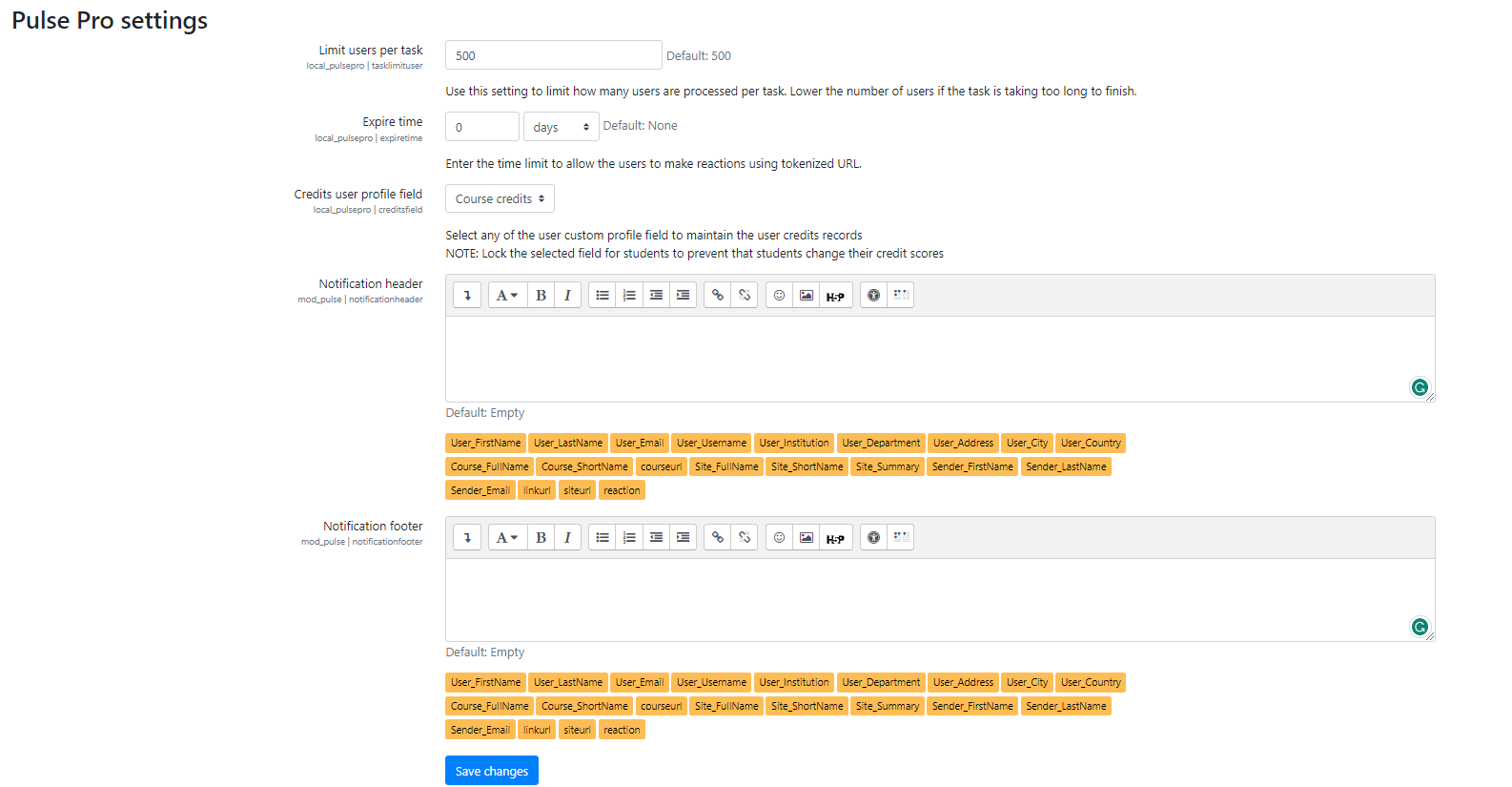
Task: Click italic in Notification footer editor
Action: pos(567,538)
